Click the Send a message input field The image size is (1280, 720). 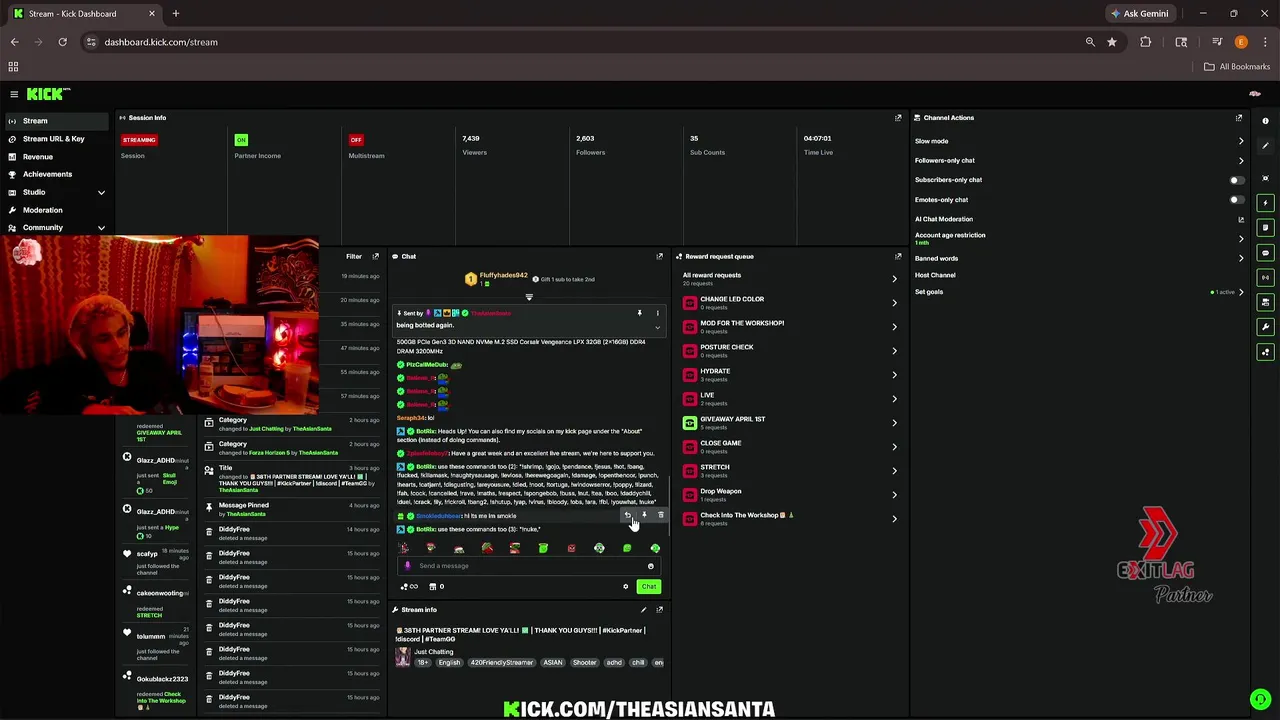pos(530,566)
